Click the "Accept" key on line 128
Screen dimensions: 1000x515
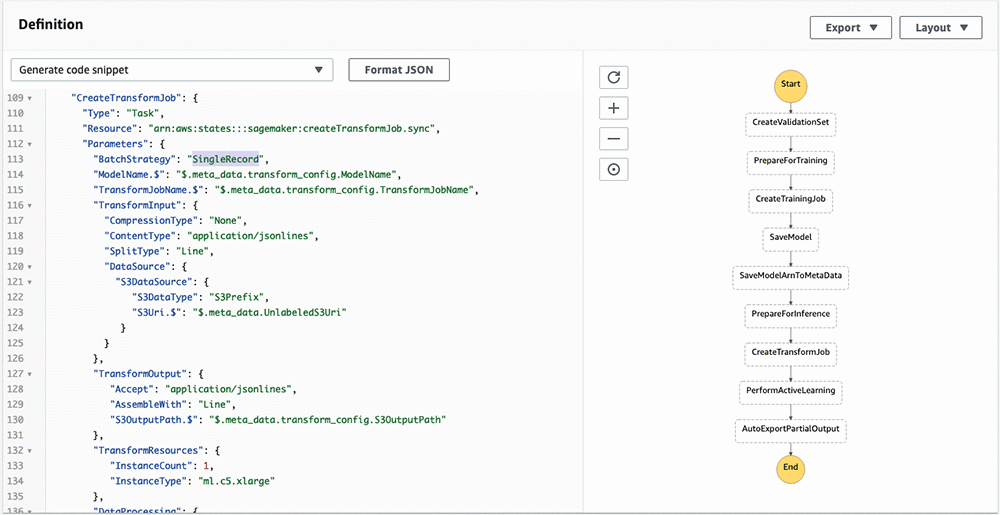pos(132,389)
